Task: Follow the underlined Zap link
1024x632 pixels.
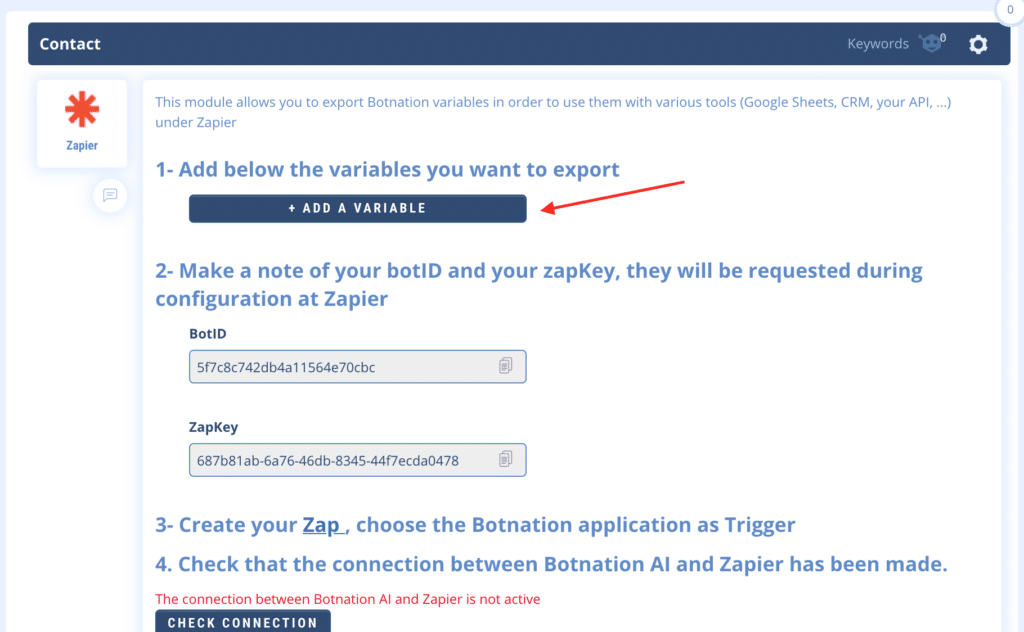Action: [324, 525]
